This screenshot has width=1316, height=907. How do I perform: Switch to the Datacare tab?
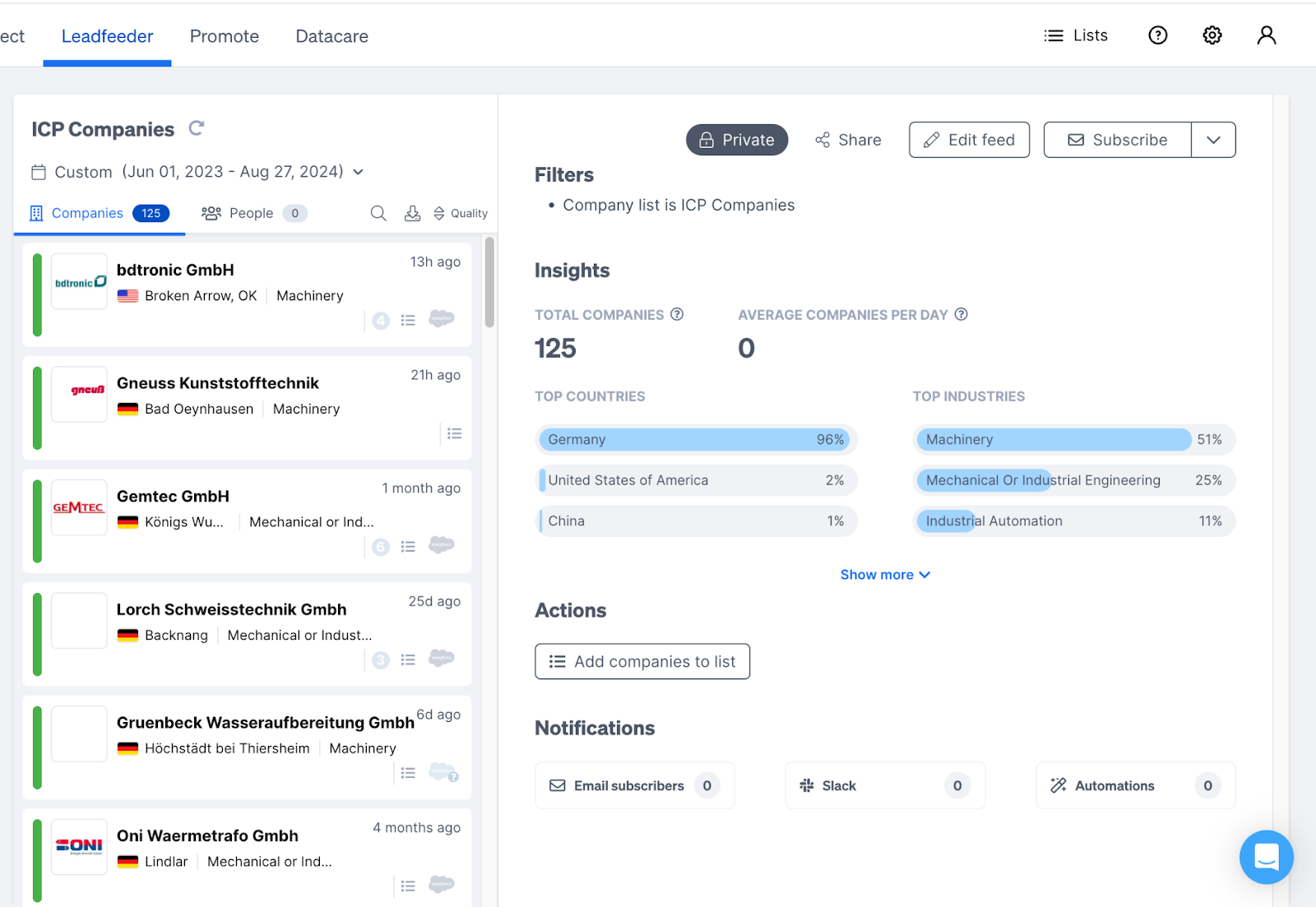332,36
